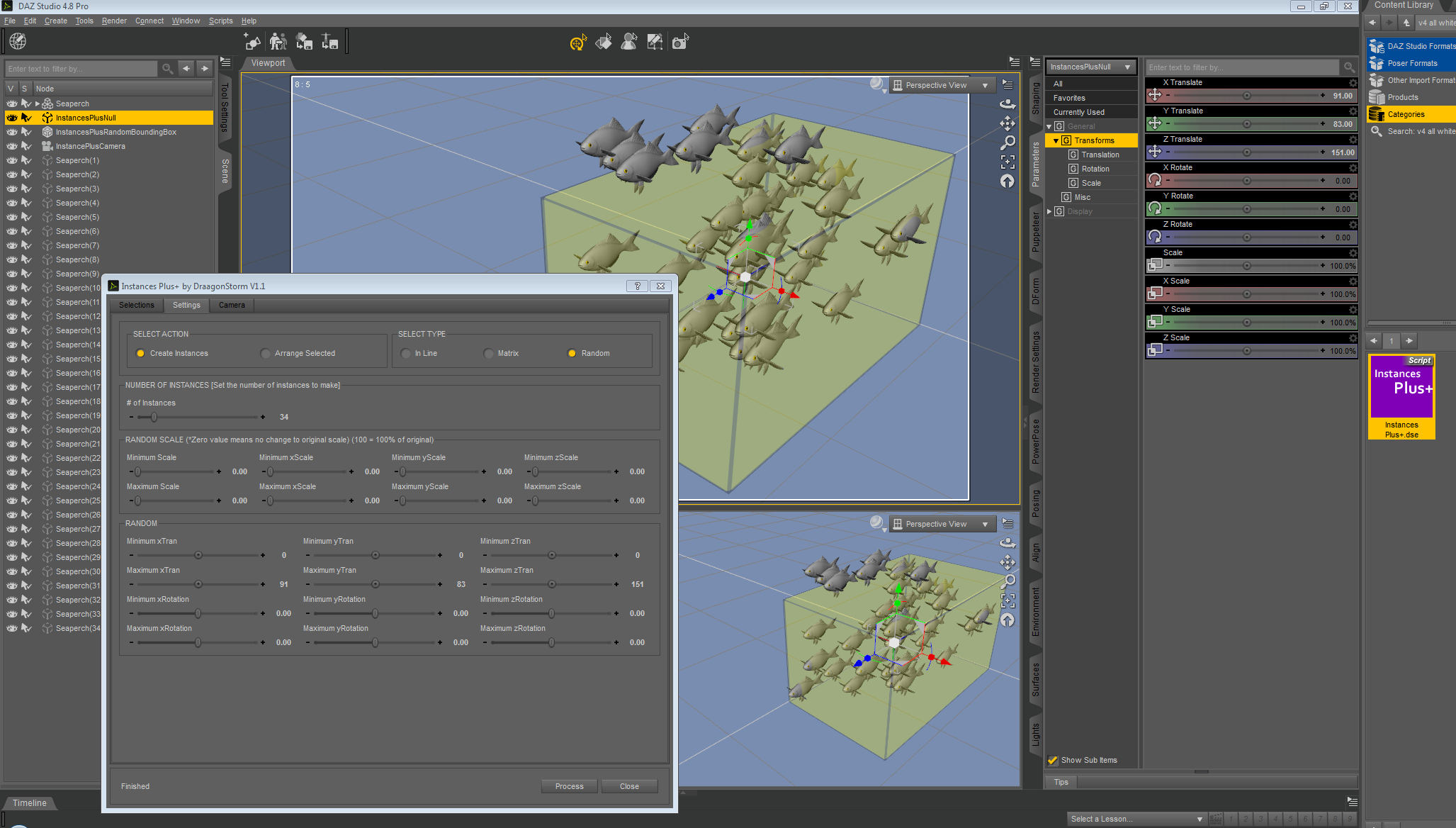Expand the Display parameter group
Screen dimensions: 1456x828
[x=1049, y=211]
